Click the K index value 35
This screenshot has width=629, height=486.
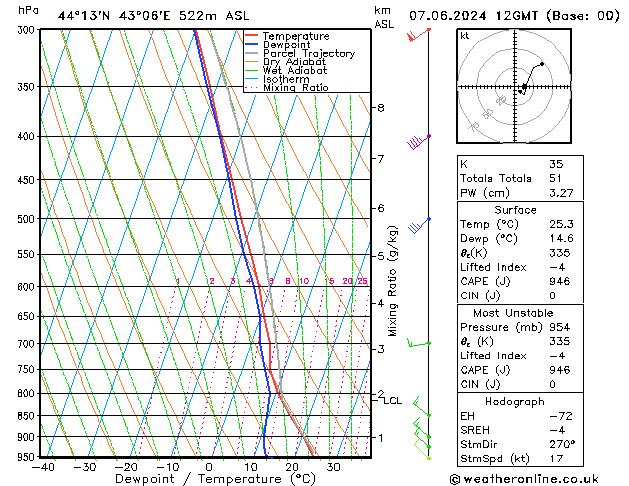tap(556, 164)
